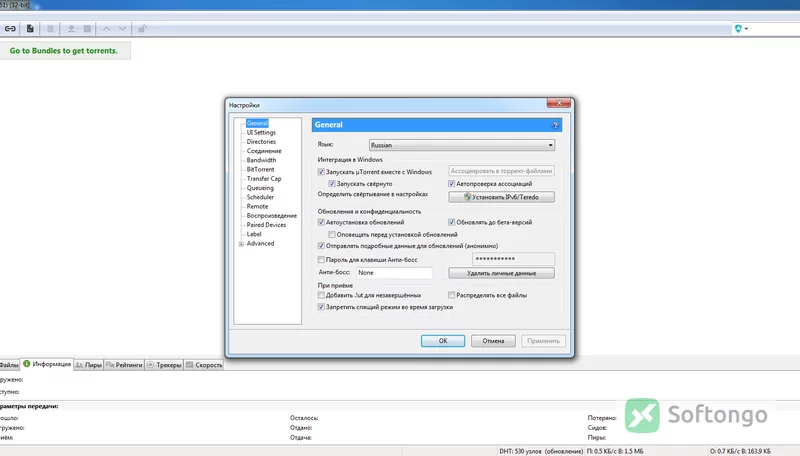Viewport: 800px width, 456px height.
Task: Select Remote in settings tree
Action: click(x=257, y=207)
